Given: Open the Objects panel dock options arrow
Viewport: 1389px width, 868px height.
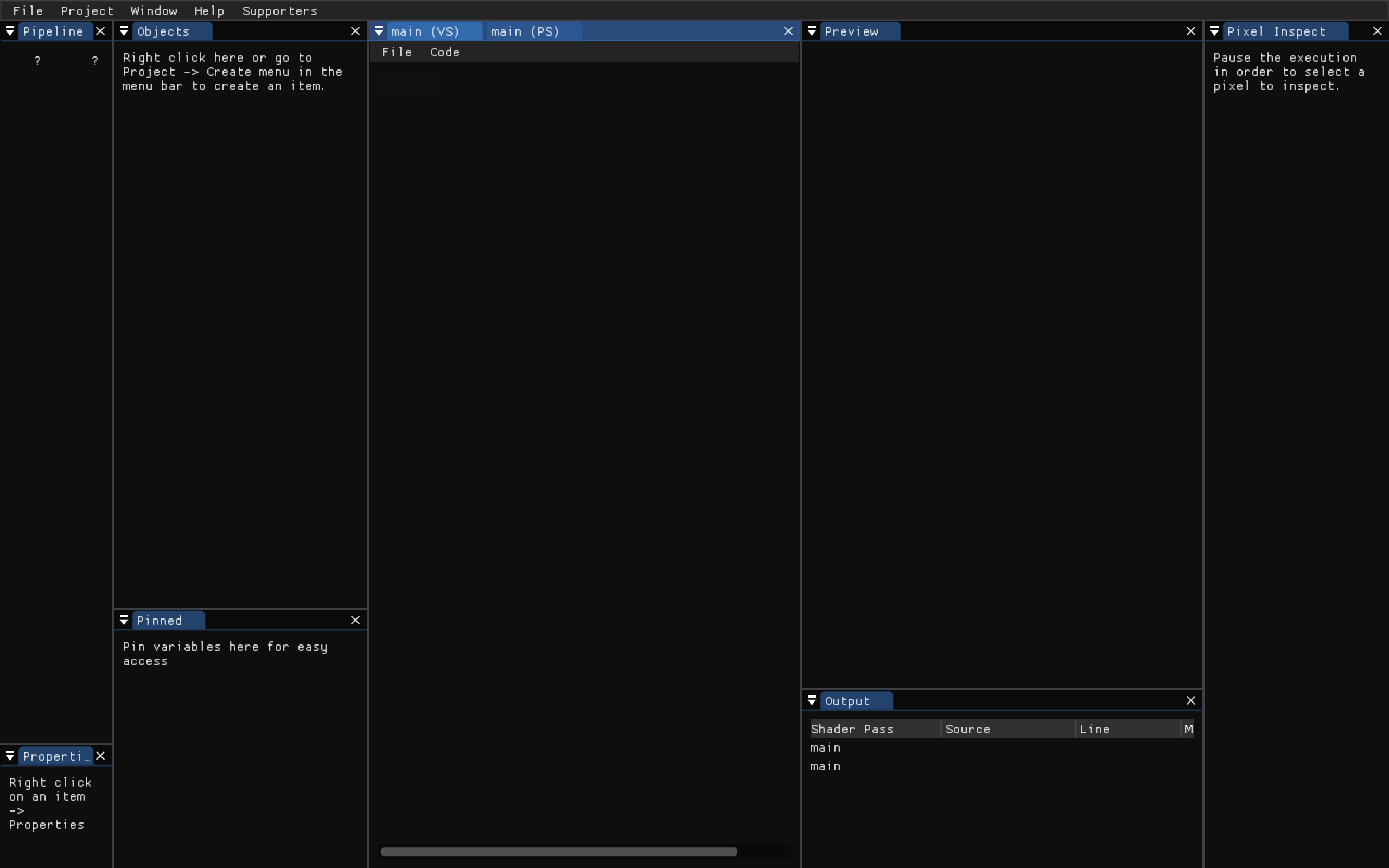Looking at the screenshot, I should pyautogui.click(x=124, y=31).
